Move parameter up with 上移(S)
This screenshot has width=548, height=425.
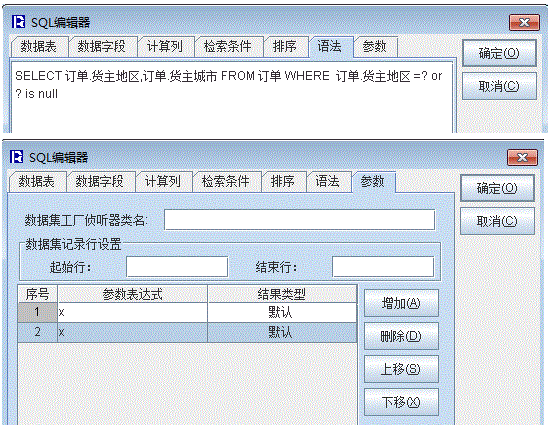click(401, 369)
